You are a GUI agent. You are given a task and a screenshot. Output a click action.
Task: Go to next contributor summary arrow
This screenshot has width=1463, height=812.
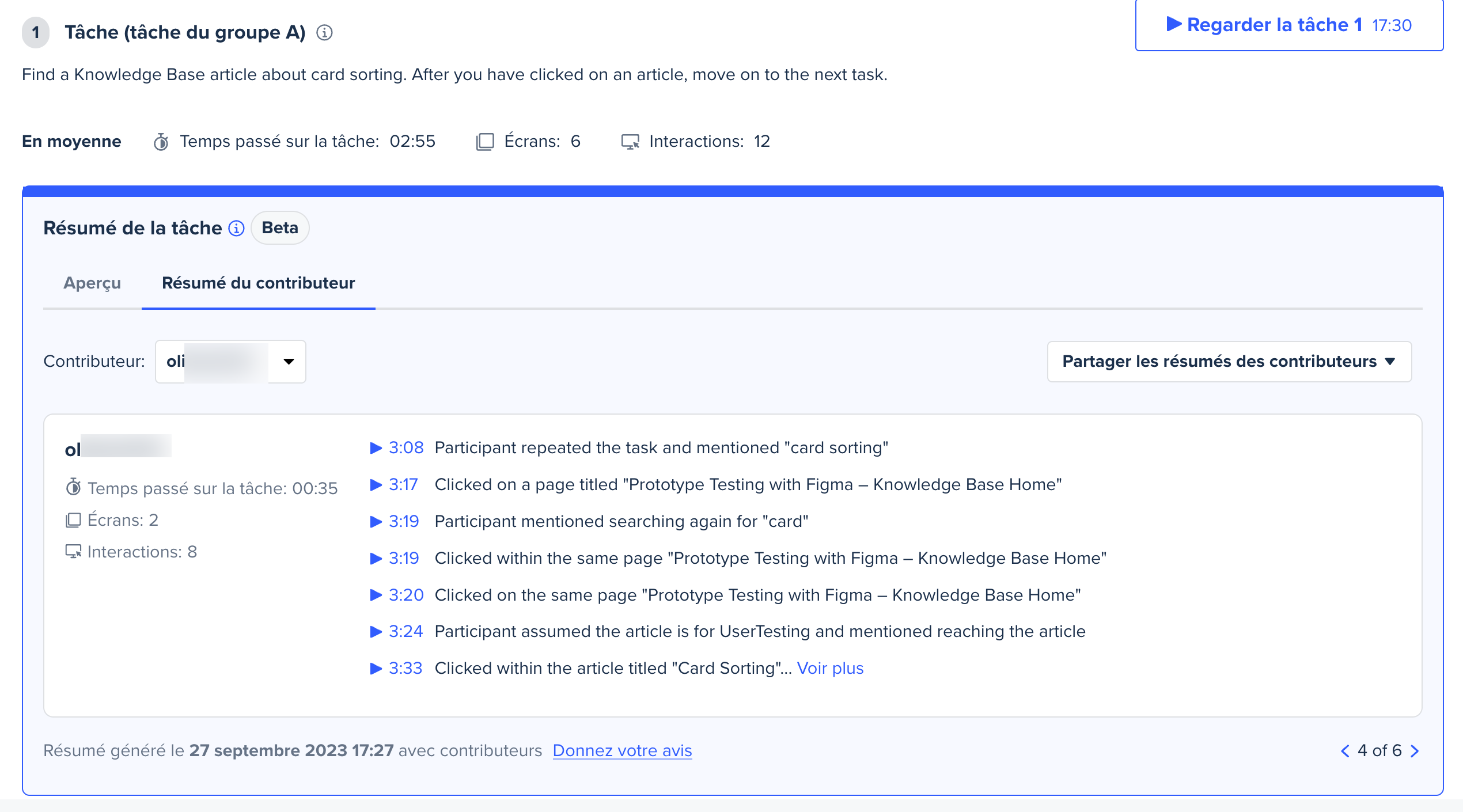(1415, 751)
